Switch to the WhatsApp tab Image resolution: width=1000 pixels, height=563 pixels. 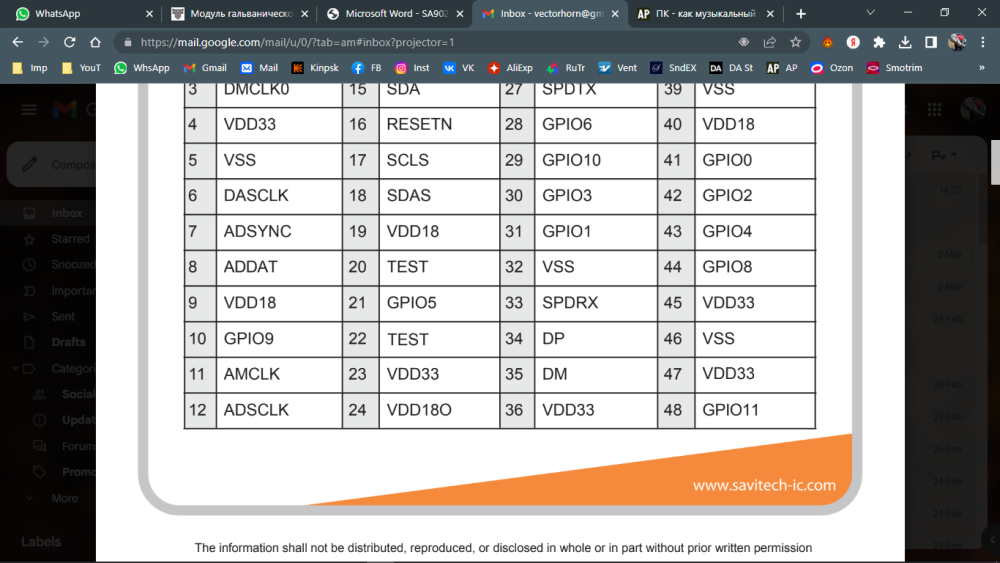point(78,14)
